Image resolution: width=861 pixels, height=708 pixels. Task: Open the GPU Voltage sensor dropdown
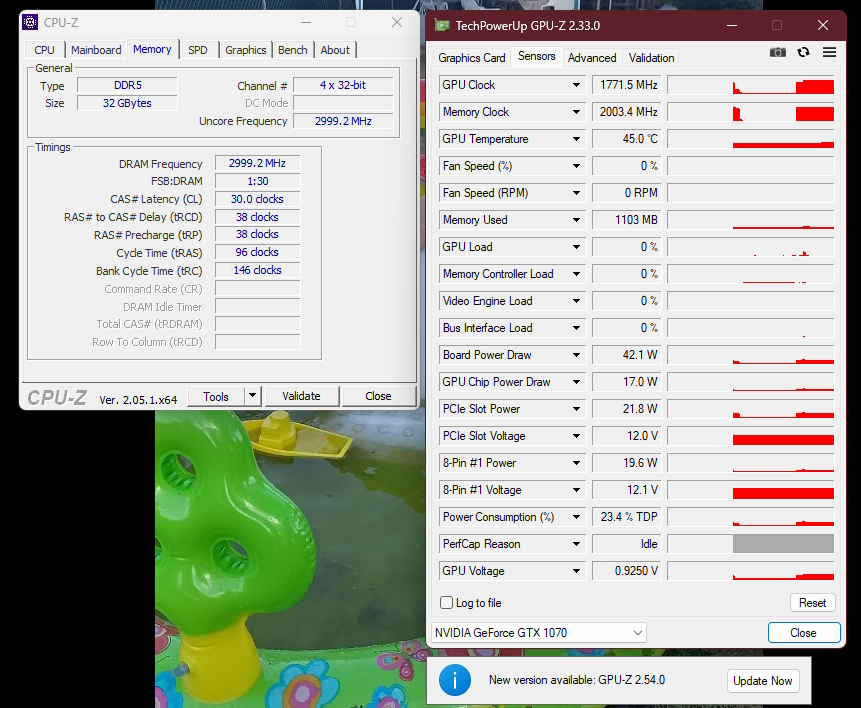coord(576,571)
